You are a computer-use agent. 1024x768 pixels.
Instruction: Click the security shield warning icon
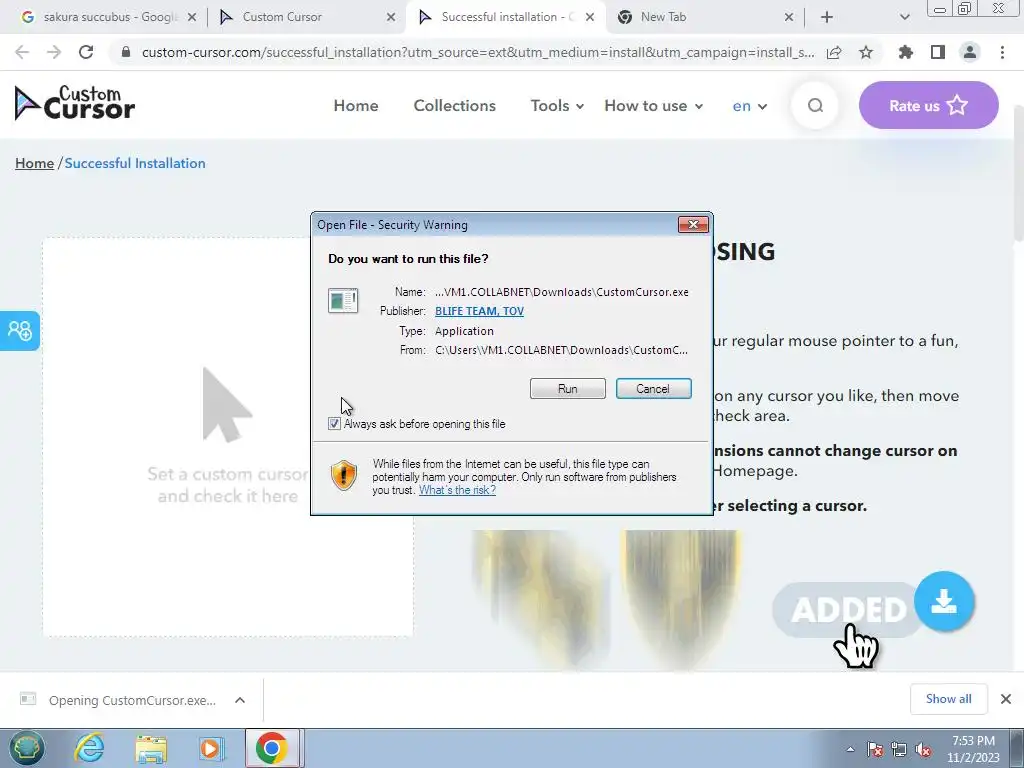344,475
